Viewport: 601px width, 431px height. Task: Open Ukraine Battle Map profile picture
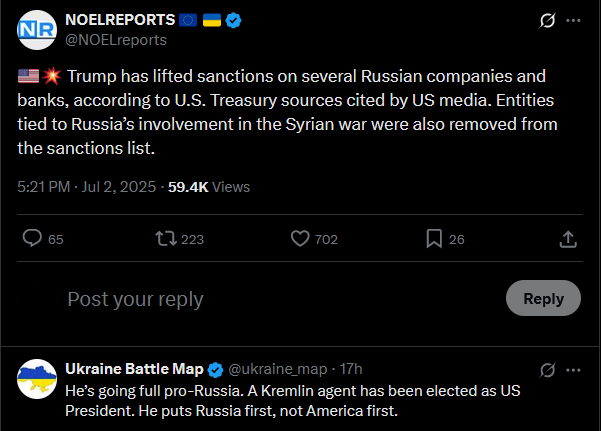click(37, 379)
